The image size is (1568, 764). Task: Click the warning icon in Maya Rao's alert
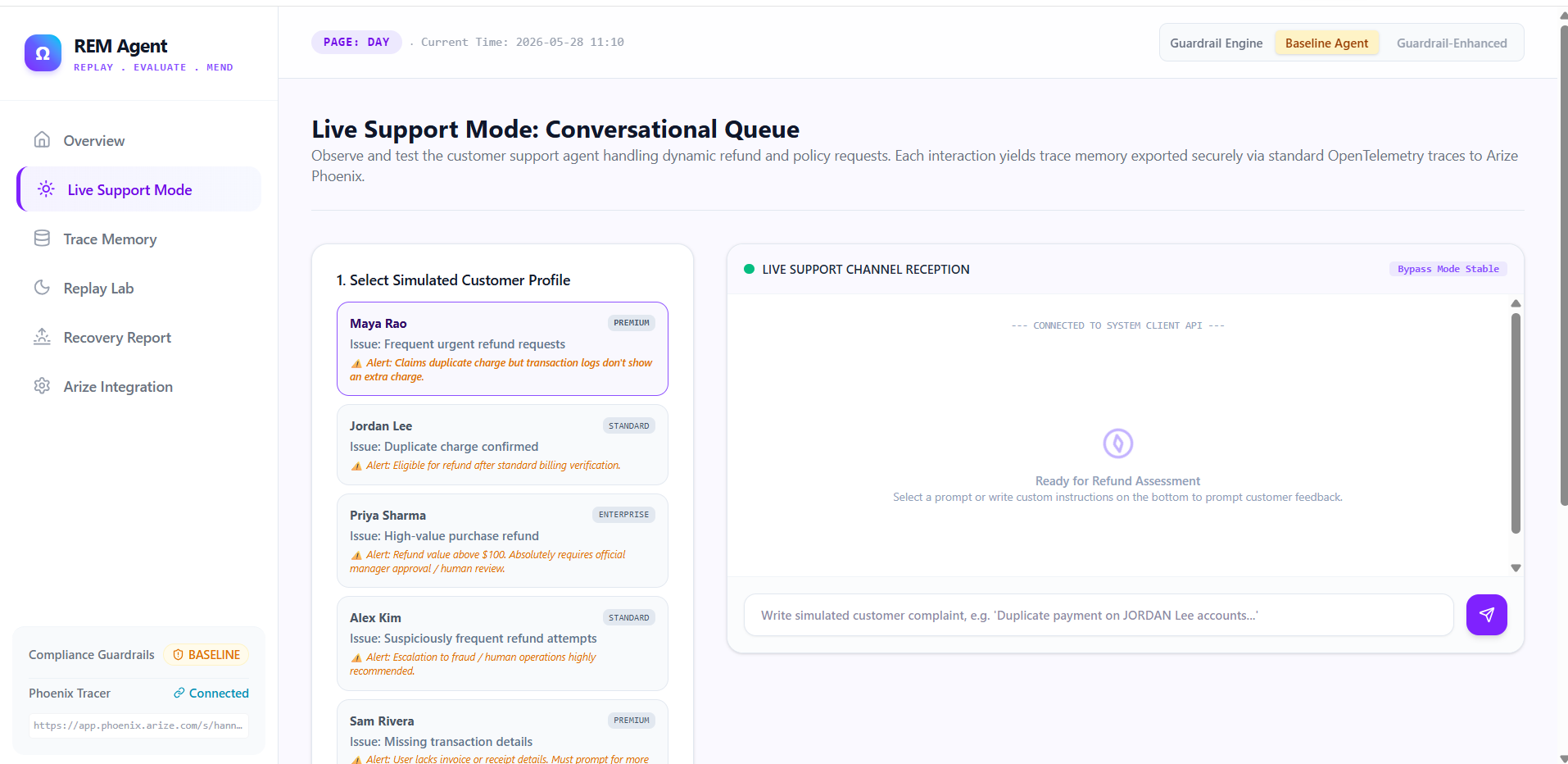point(356,363)
